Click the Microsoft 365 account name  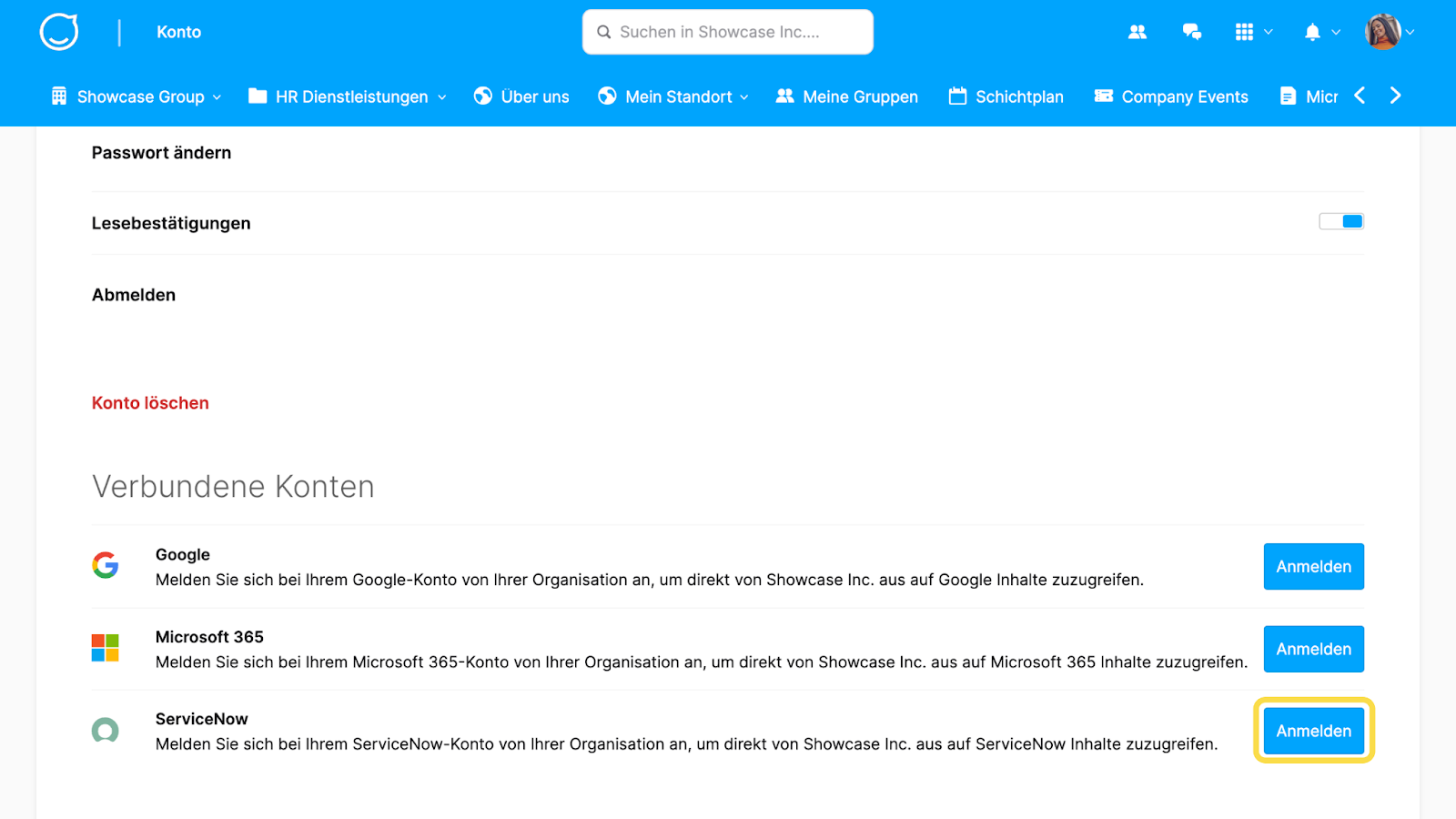pos(209,637)
